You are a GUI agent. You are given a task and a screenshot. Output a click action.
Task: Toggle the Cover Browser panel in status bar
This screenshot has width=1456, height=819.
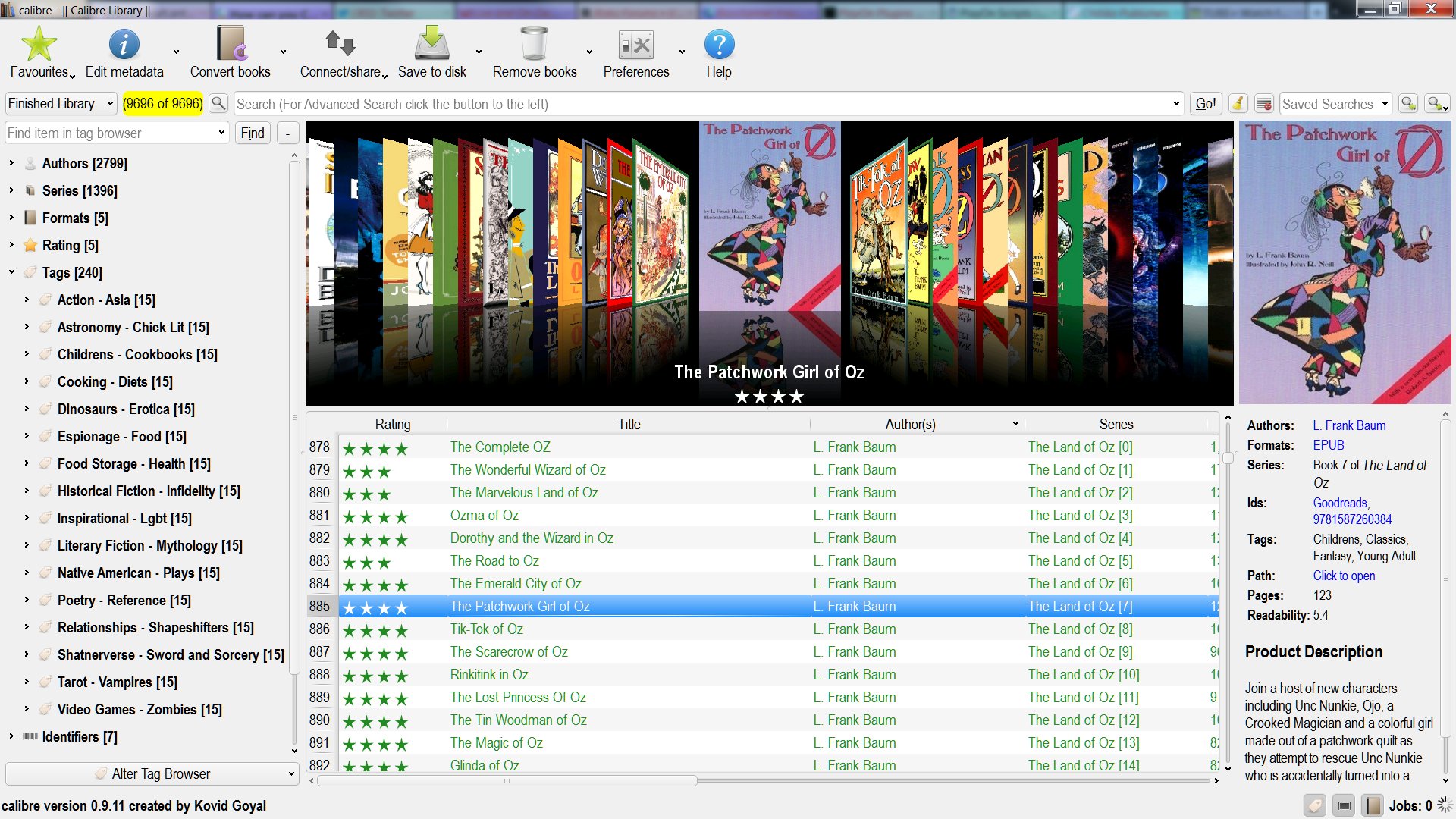pyautogui.click(x=1344, y=805)
